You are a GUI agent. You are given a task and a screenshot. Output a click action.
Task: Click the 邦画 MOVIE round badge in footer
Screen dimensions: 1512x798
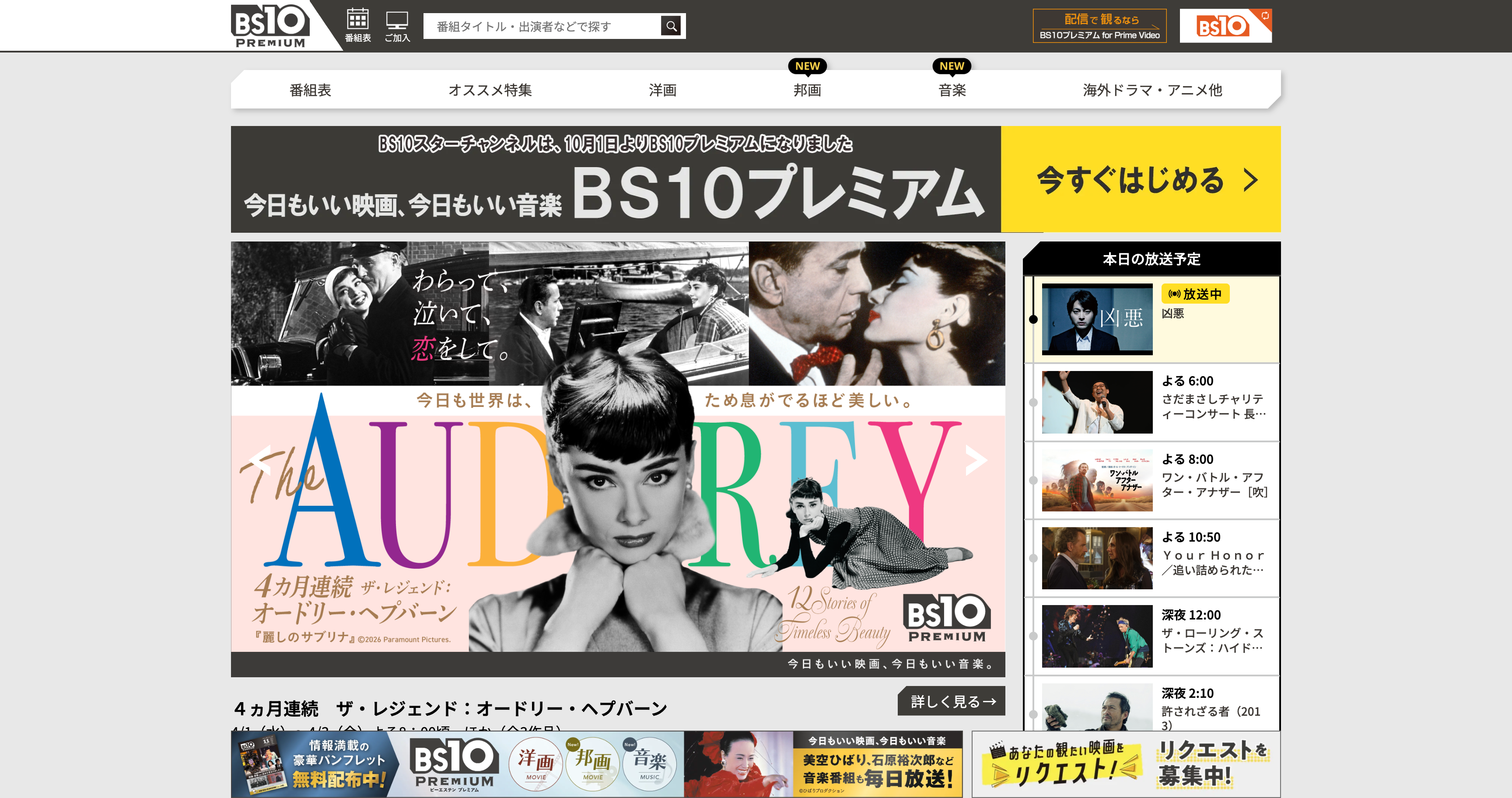coord(592,764)
